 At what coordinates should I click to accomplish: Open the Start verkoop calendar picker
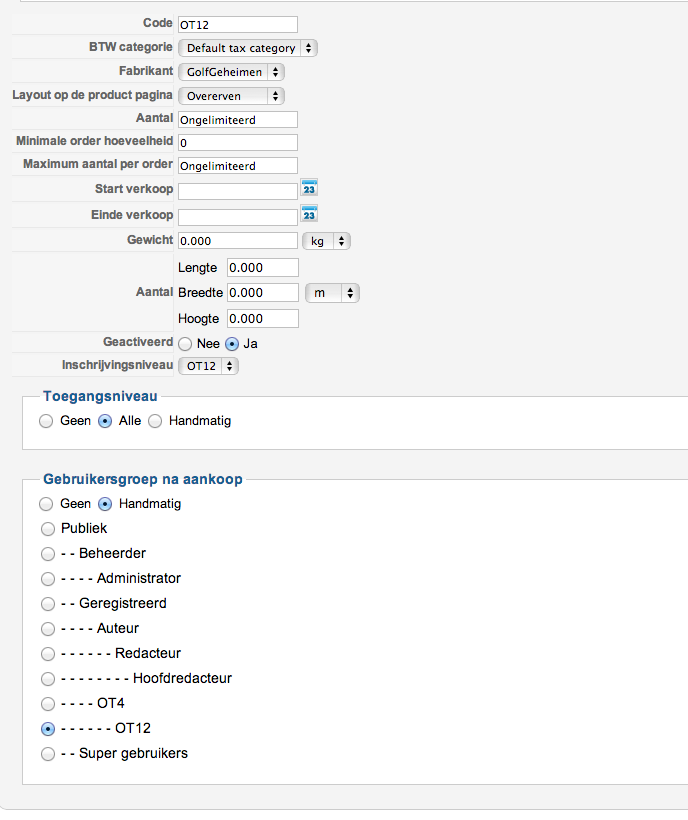point(310,190)
